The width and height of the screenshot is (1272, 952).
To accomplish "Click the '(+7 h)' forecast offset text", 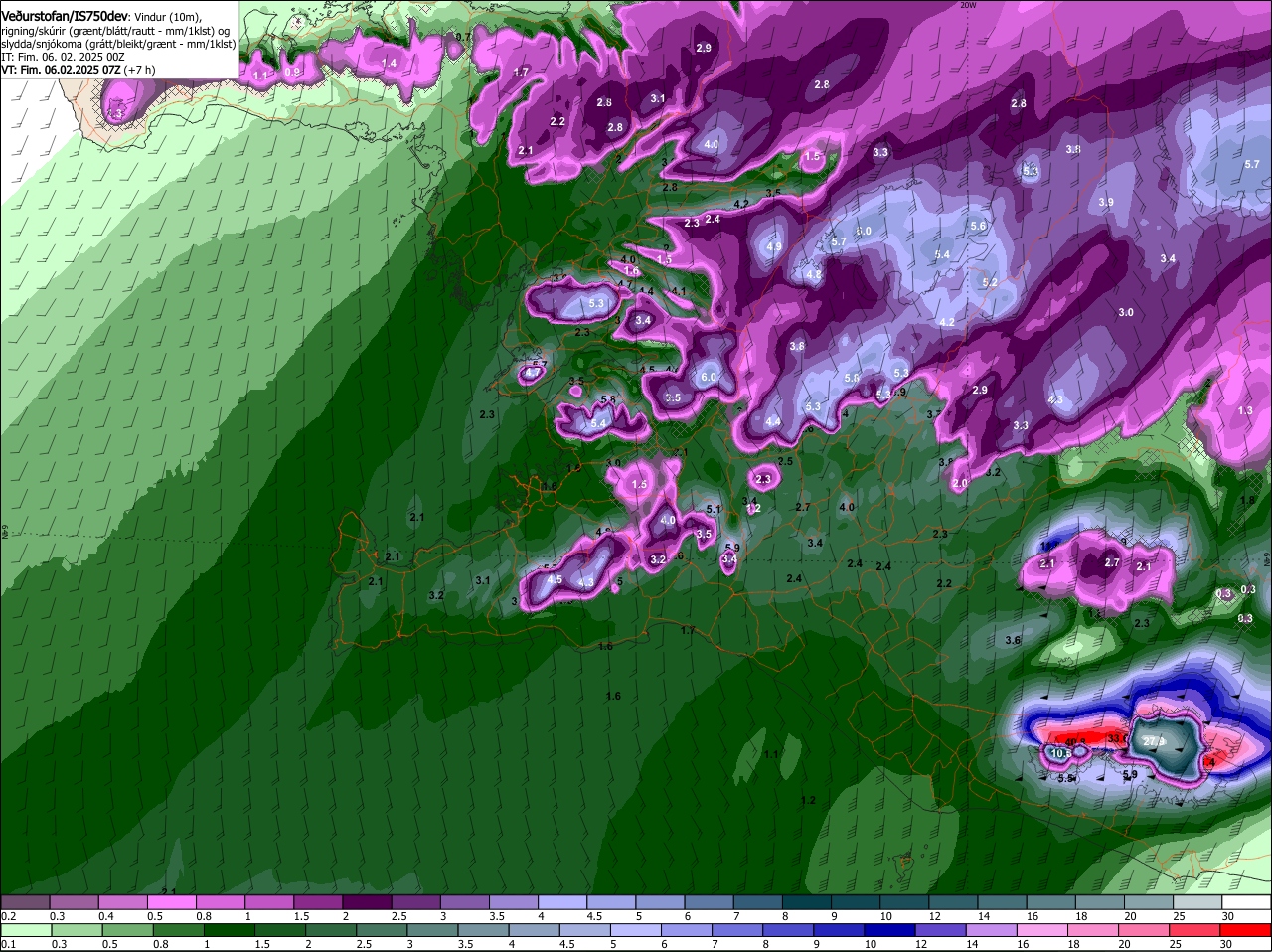I will (139, 70).
